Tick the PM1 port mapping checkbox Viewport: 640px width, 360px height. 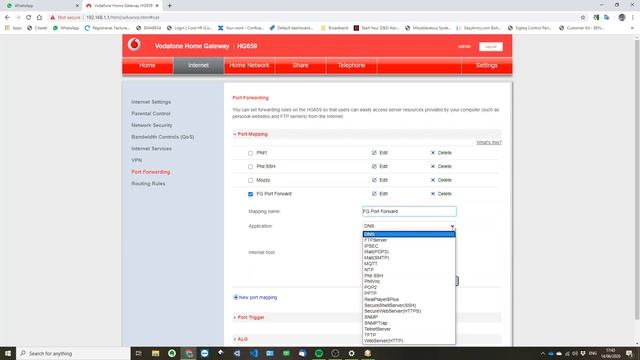pyautogui.click(x=251, y=153)
